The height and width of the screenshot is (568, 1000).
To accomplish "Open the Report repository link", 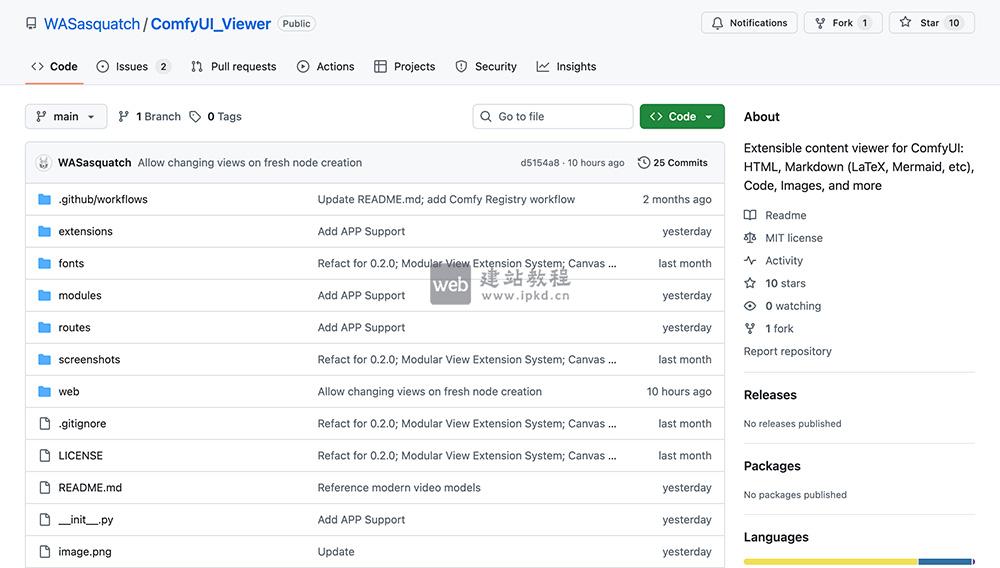I will 787,352.
